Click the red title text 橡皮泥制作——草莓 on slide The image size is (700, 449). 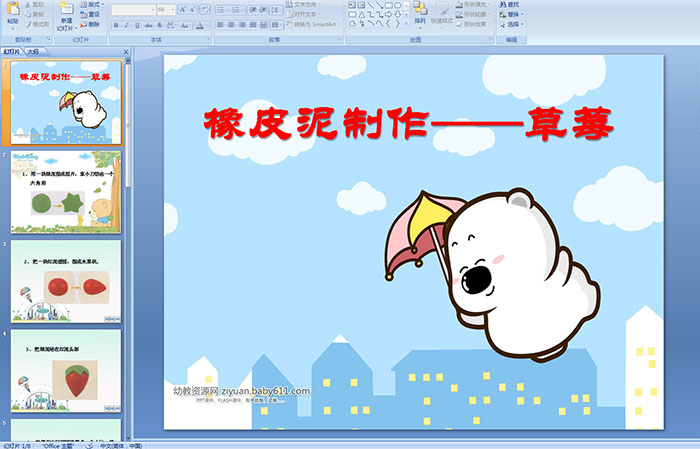click(x=409, y=124)
